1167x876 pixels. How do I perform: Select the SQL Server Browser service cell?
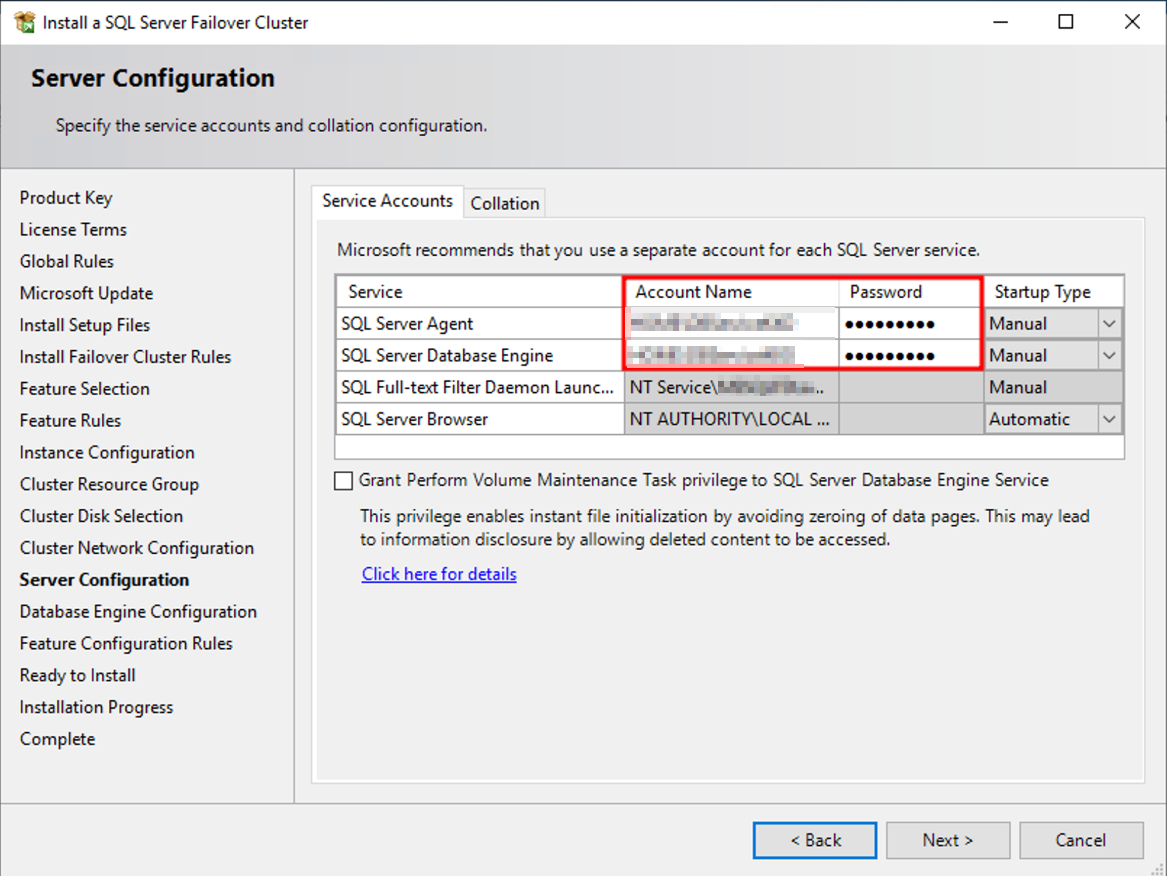click(480, 420)
